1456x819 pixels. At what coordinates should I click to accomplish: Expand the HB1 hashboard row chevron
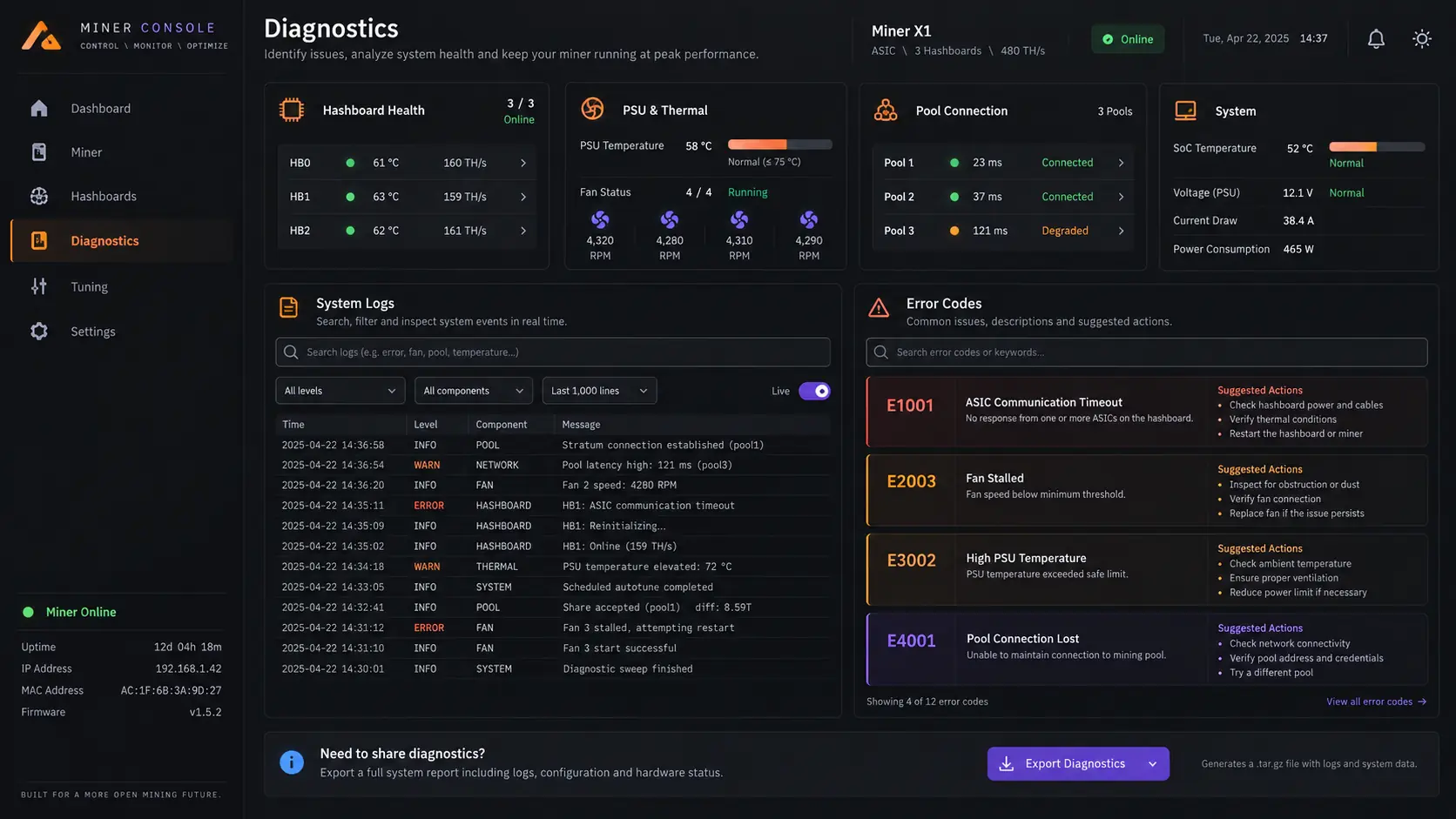pos(523,197)
